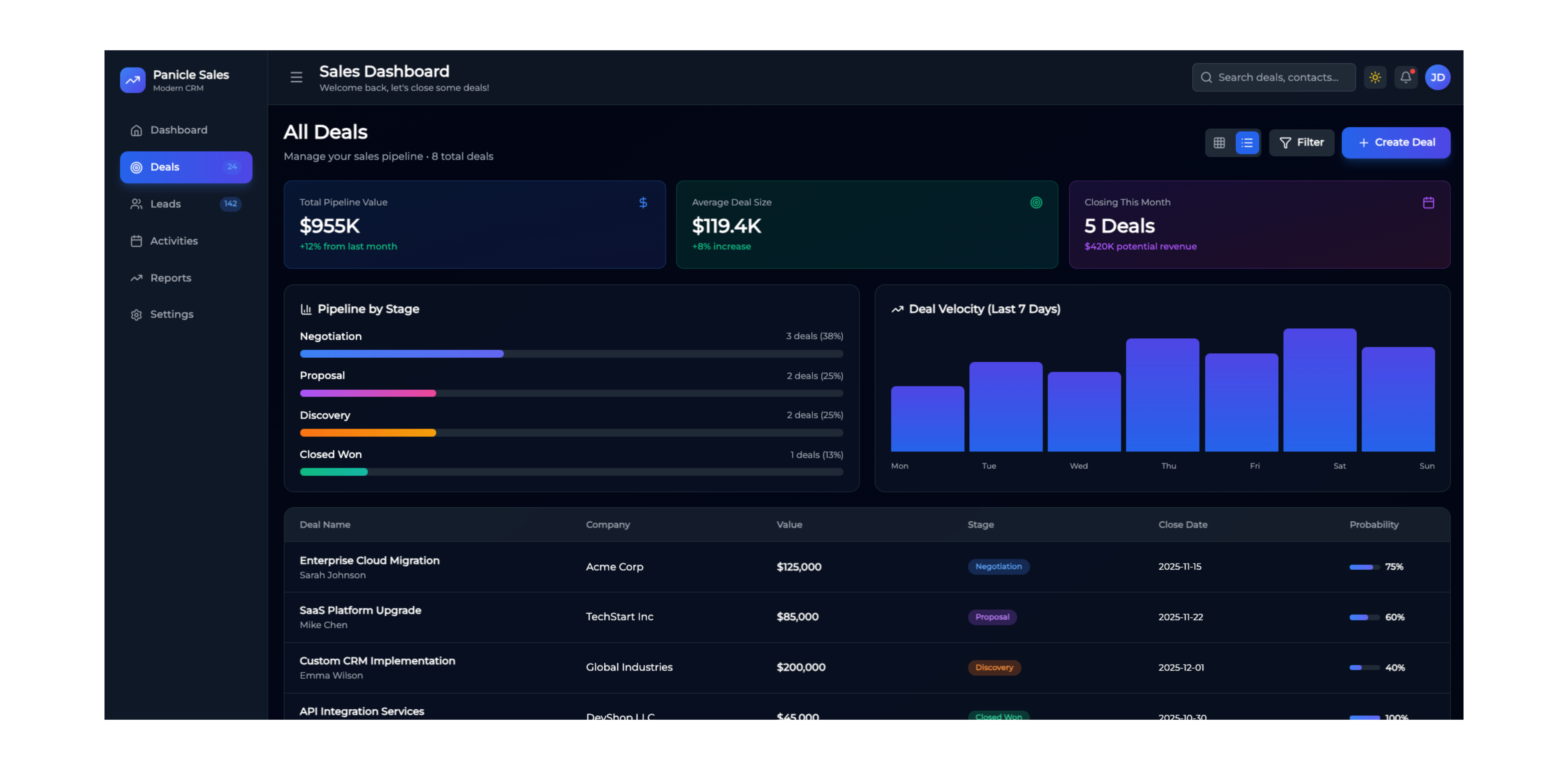Switch to grid view of deals
This screenshot has height=770, width=1568.
coord(1219,142)
